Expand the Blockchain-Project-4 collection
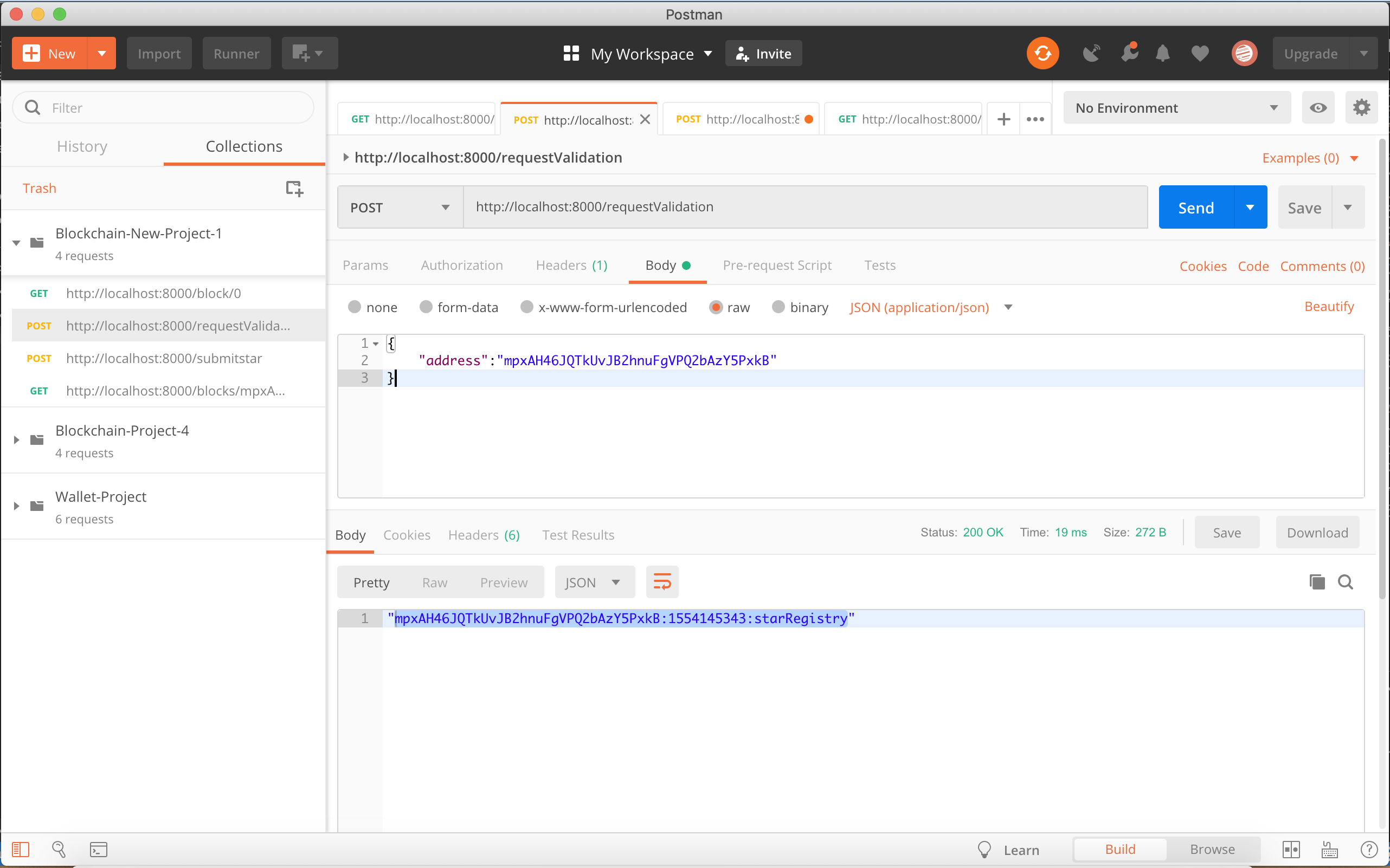This screenshot has width=1390, height=868. pos(17,441)
